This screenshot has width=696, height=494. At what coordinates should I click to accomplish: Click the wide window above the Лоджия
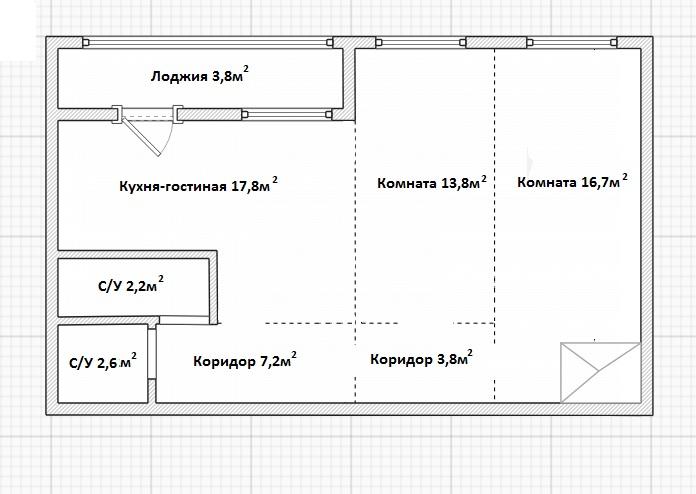(x=208, y=43)
